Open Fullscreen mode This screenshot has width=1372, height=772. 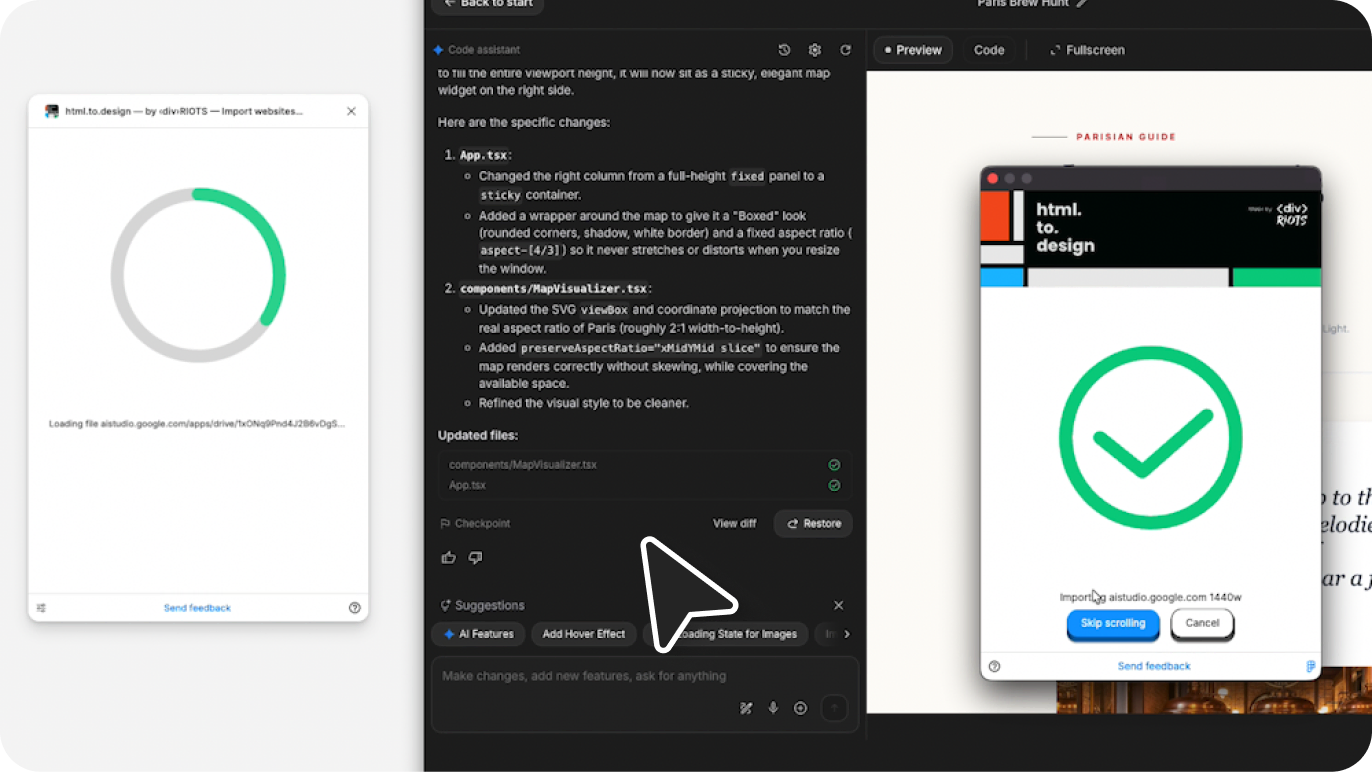click(1087, 49)
